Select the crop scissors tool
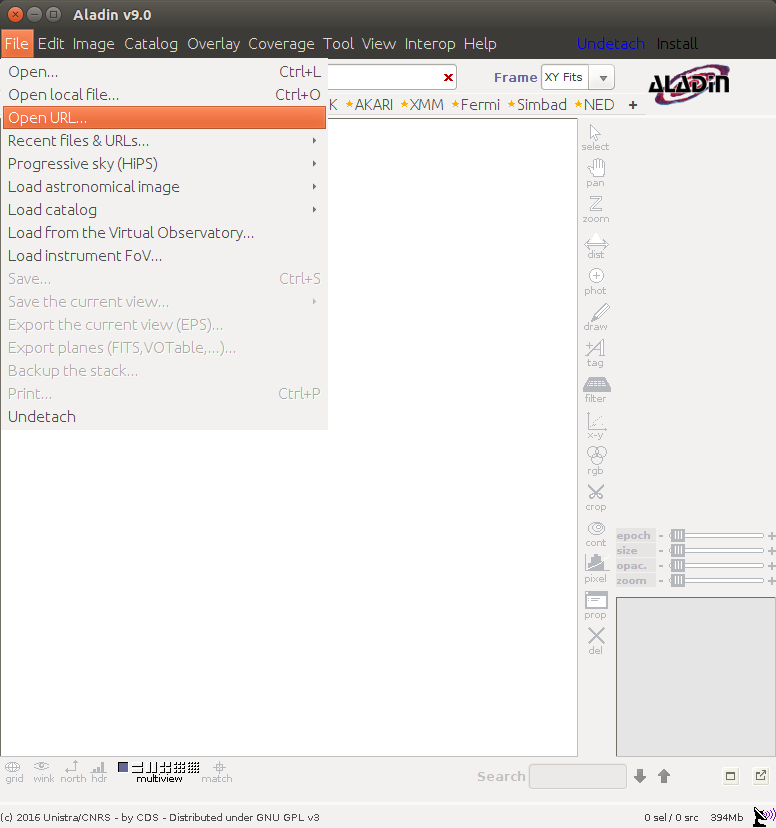Viewport: 776px width, 828px height. click(595, 497)
